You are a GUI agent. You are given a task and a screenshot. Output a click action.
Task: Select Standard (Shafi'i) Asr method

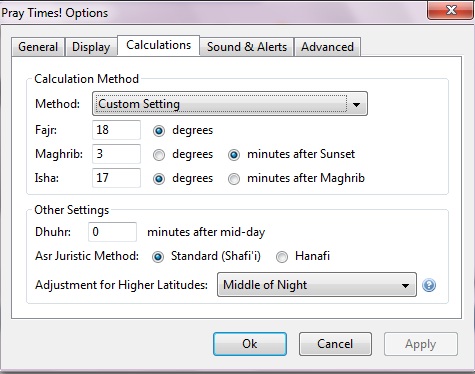coord(158,257)
